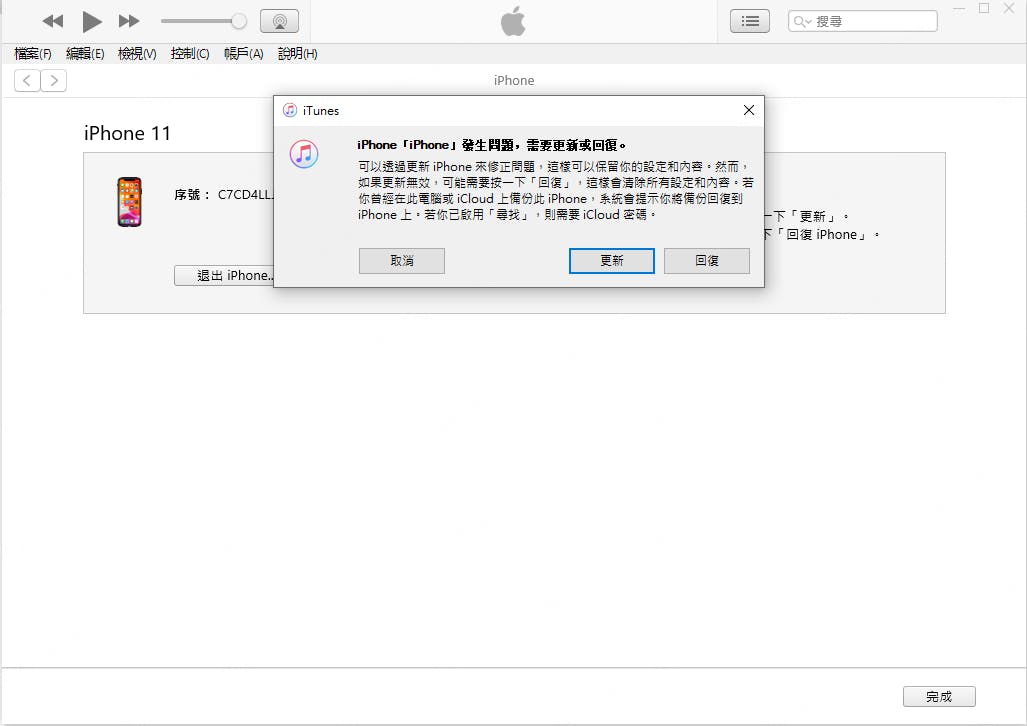Click the bold dialog heading about iPhone problem

[x=492, y=145]
